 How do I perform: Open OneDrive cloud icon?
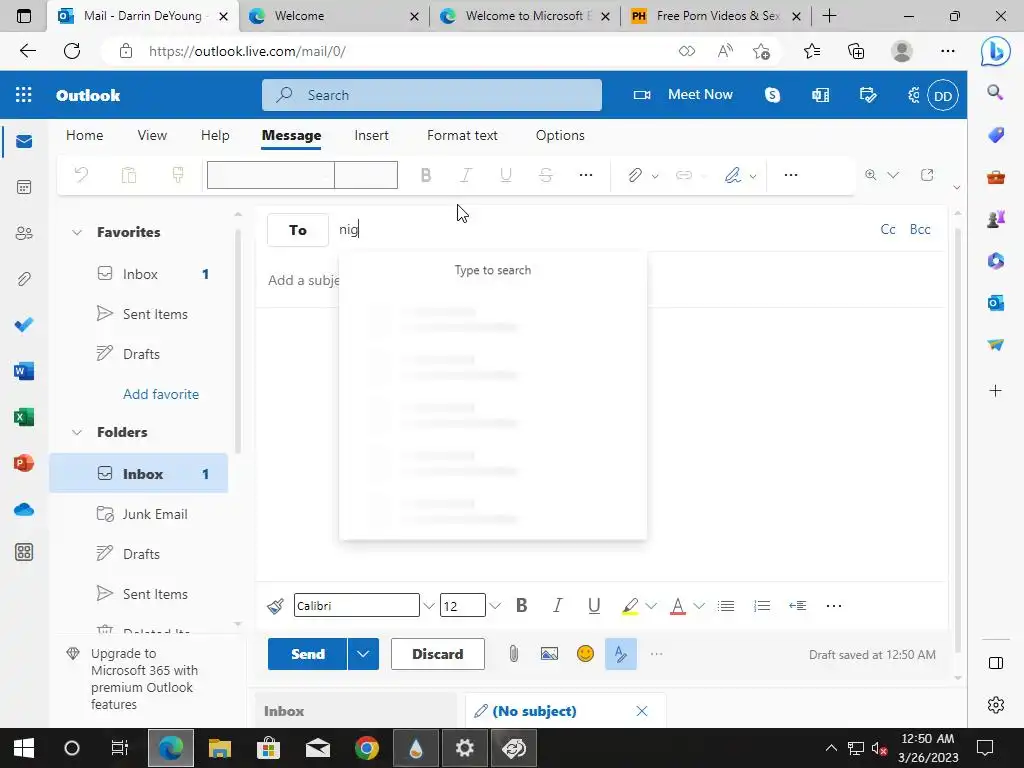point(24,509)
